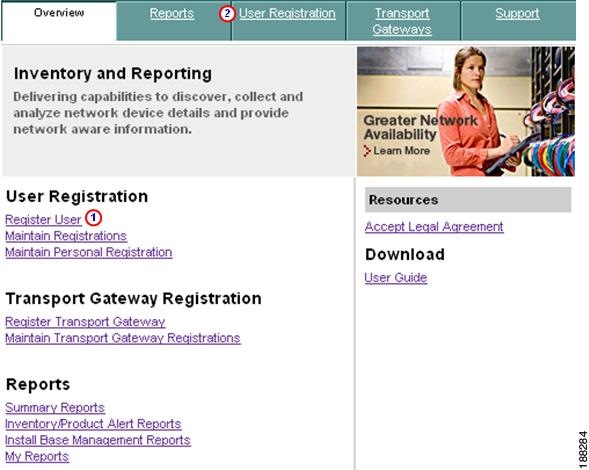Open the Overview tab

[59, 13]
